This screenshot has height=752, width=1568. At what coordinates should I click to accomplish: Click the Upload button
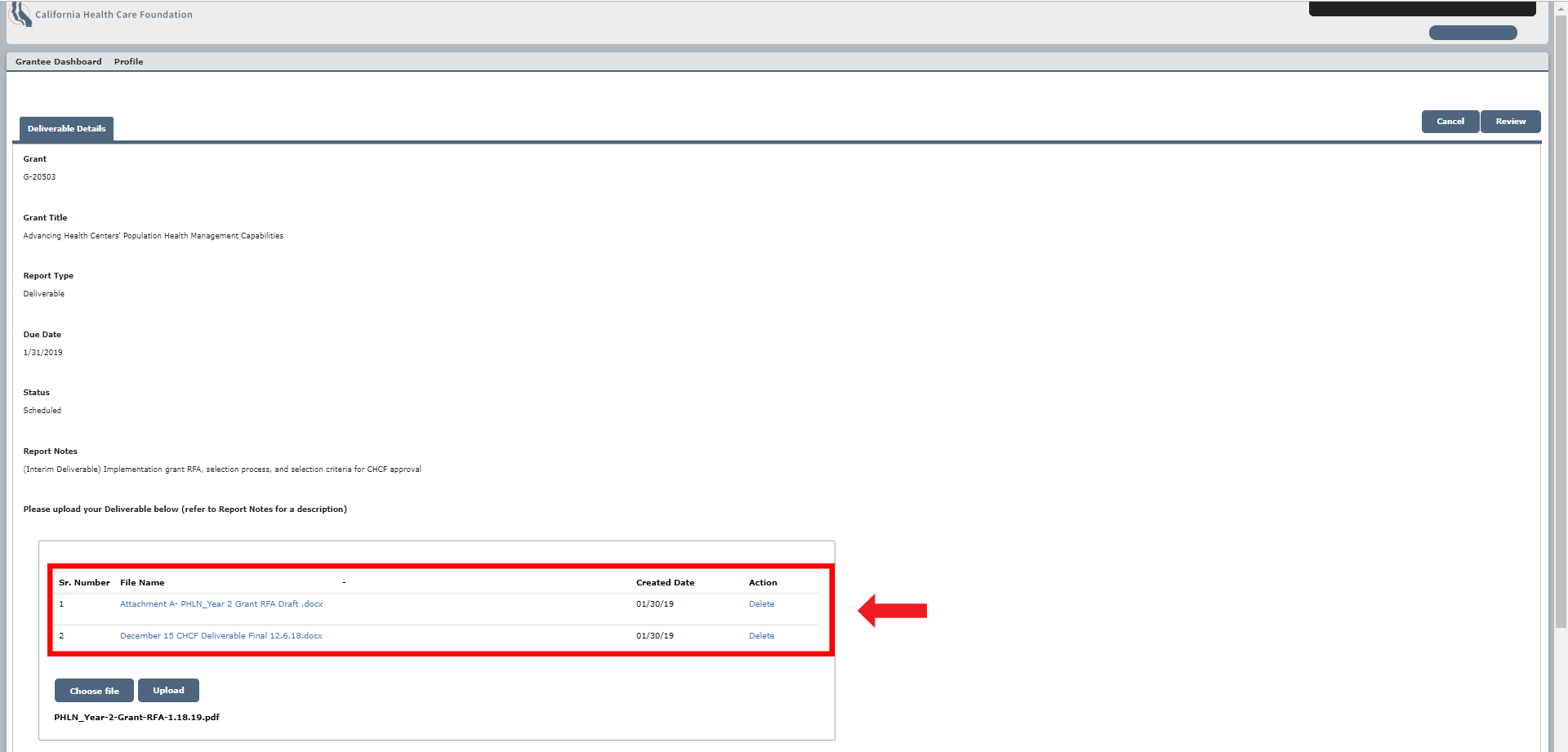[x=168, y=691]
